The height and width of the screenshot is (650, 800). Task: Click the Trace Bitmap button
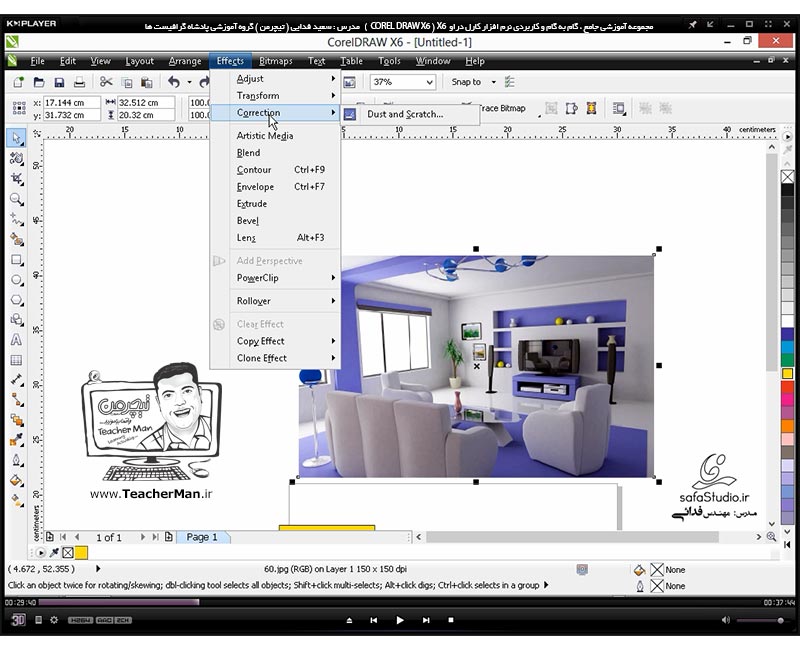click(502, 108)
